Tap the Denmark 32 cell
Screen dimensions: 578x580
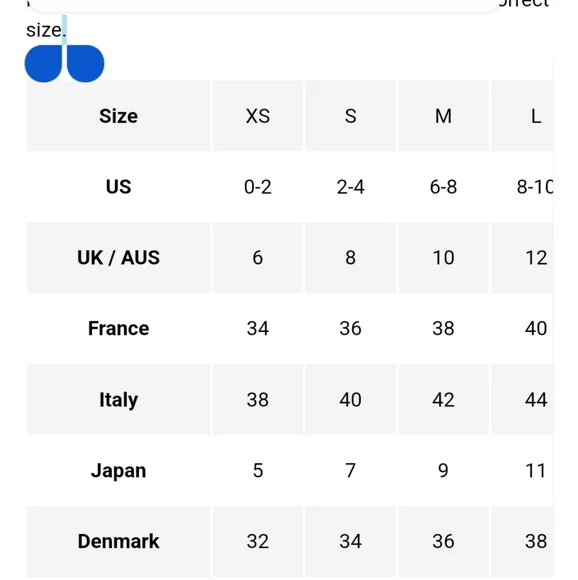point(258,542)
